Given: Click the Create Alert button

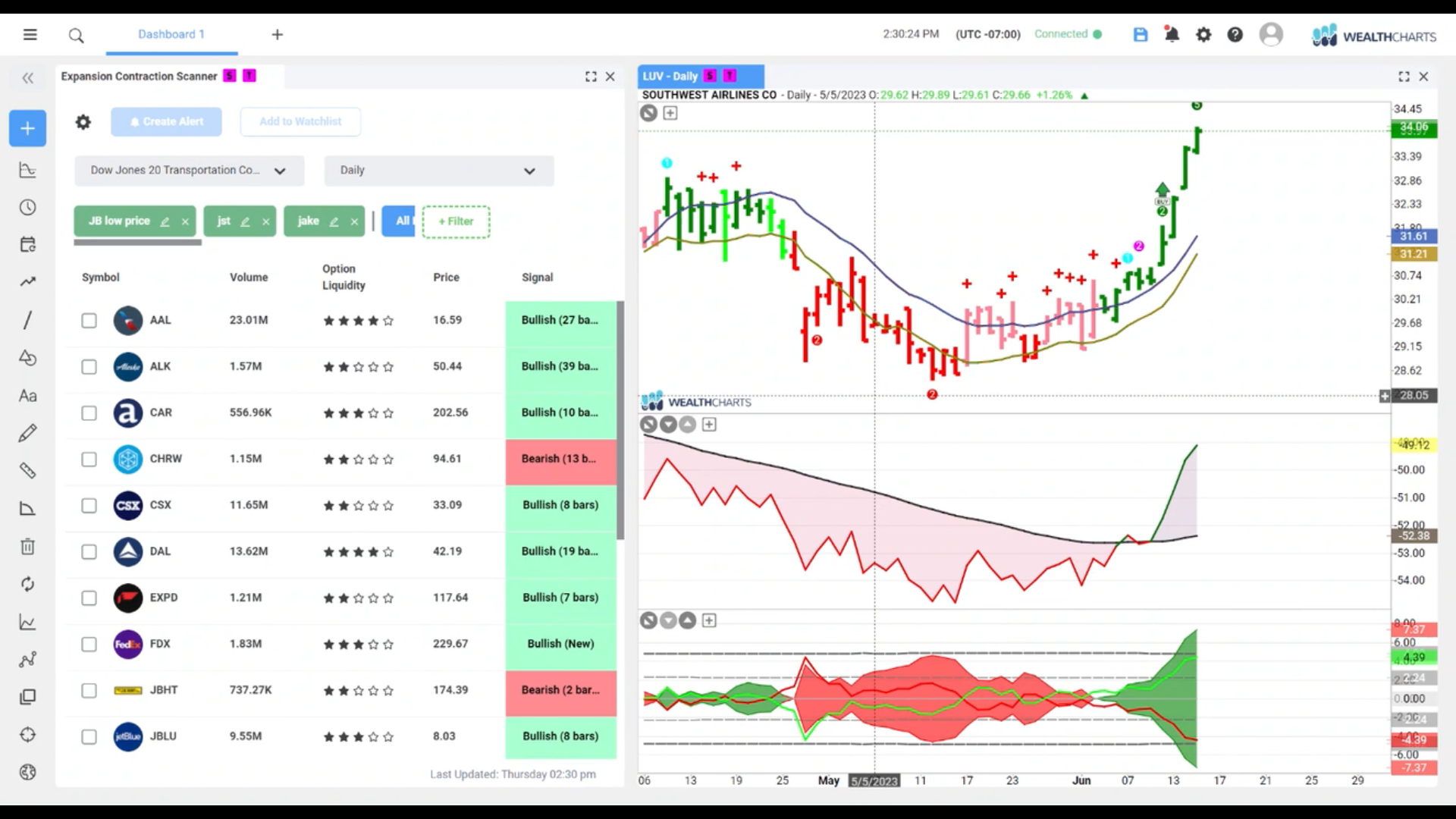Looking at the screenshot, I should pos(166,121).
